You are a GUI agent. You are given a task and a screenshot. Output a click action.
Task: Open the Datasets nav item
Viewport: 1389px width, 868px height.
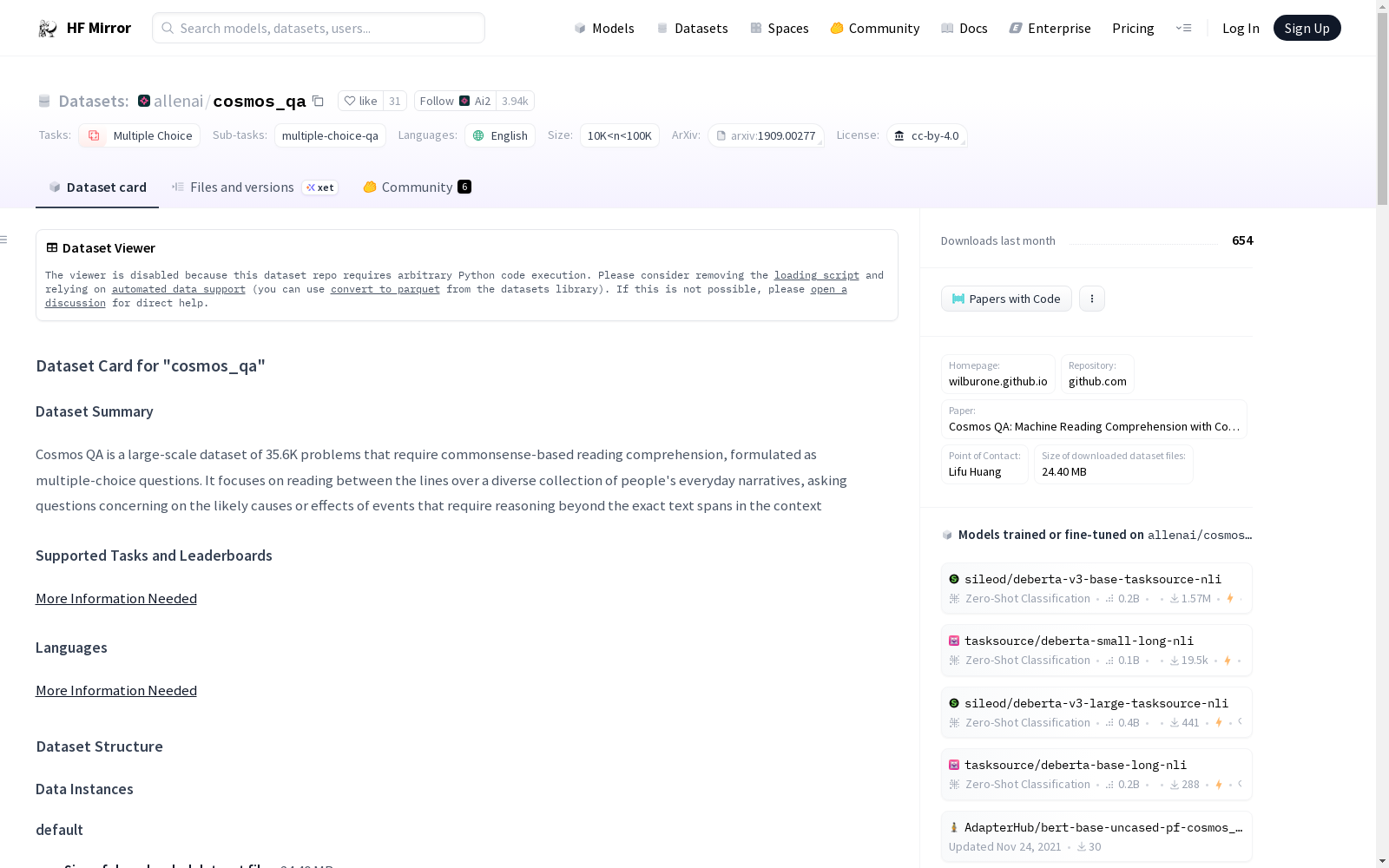click(692, 28)
